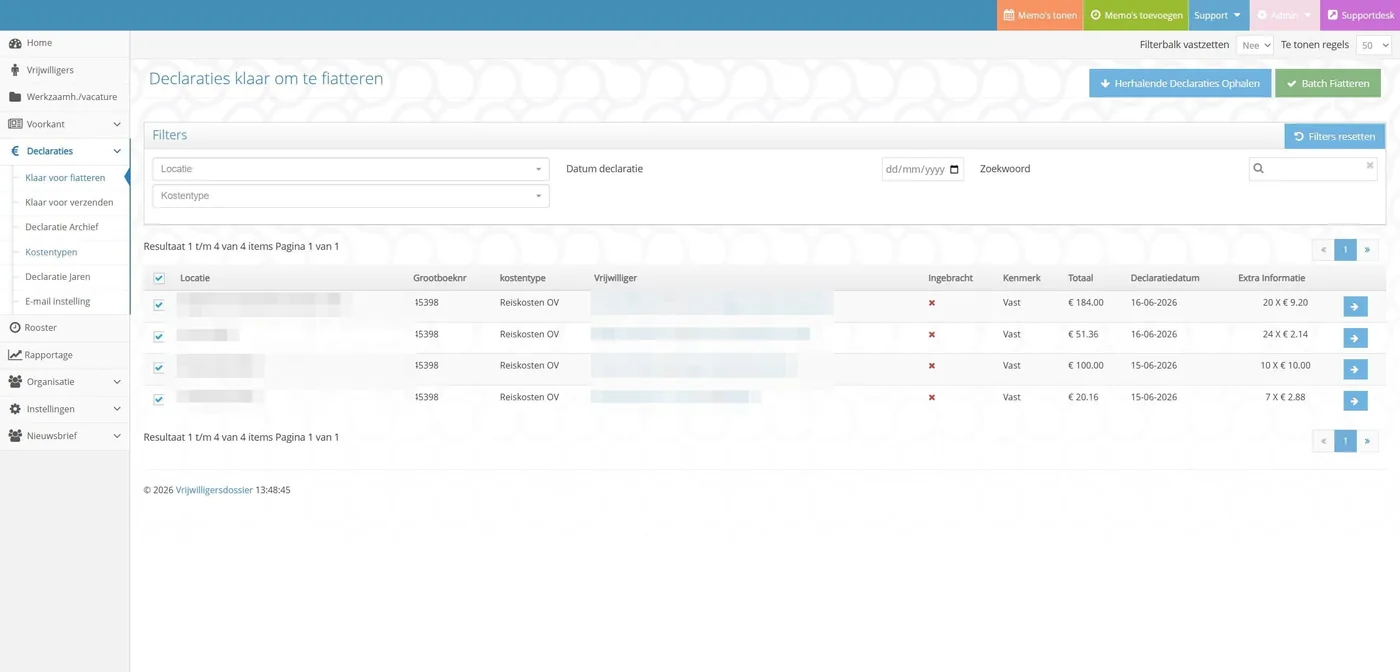The width and height of the screenshot is (1400, 672).
Task: Toggle the select-all checkbox in the table header
Action: tap(159, 279)
